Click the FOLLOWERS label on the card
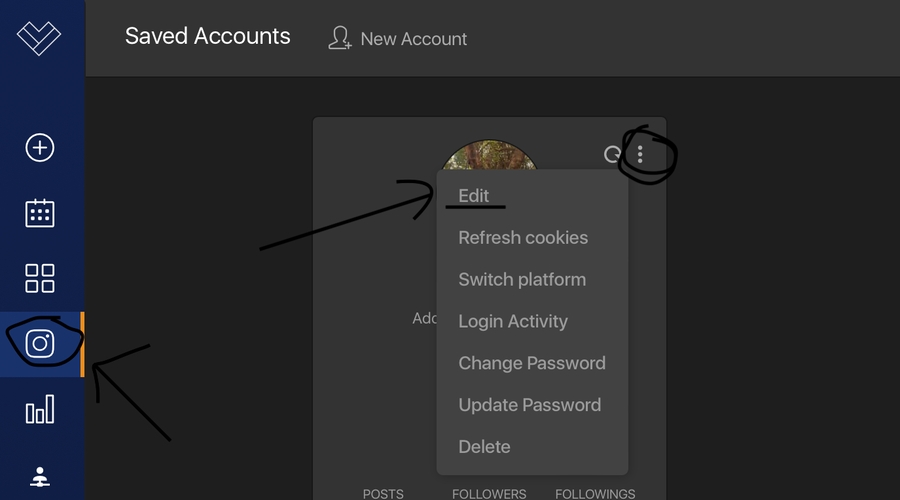The width and height of the screenshot is (900, 500). (489, 493)
